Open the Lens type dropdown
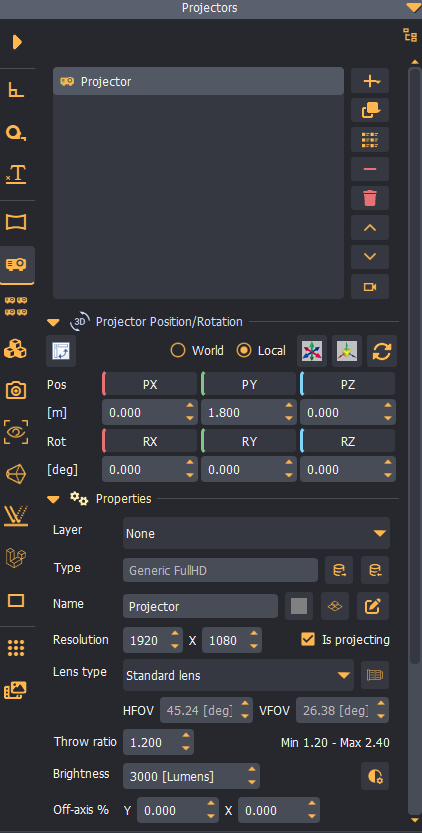This screenshot has height=833, width=422. point(238,675)
